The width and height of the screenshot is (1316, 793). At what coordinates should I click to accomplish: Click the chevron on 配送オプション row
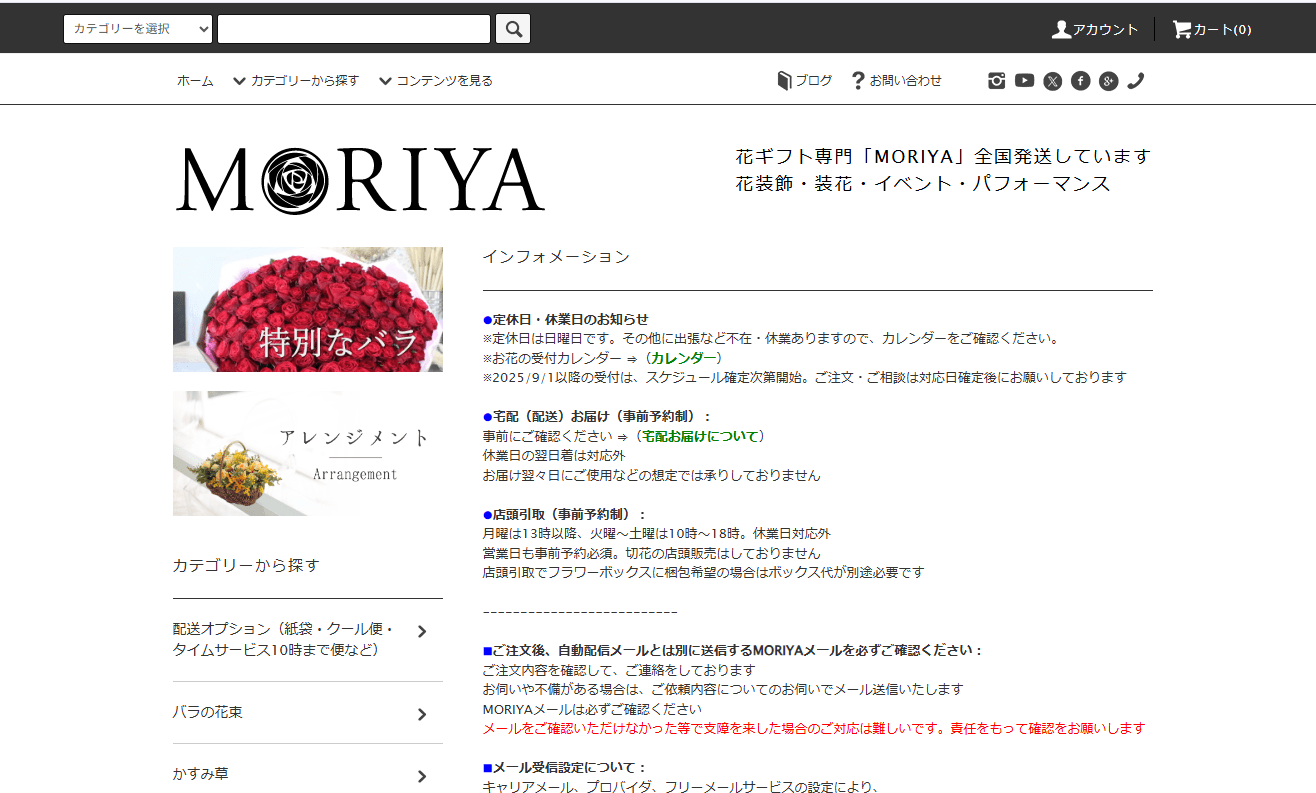tap(422, 631)
